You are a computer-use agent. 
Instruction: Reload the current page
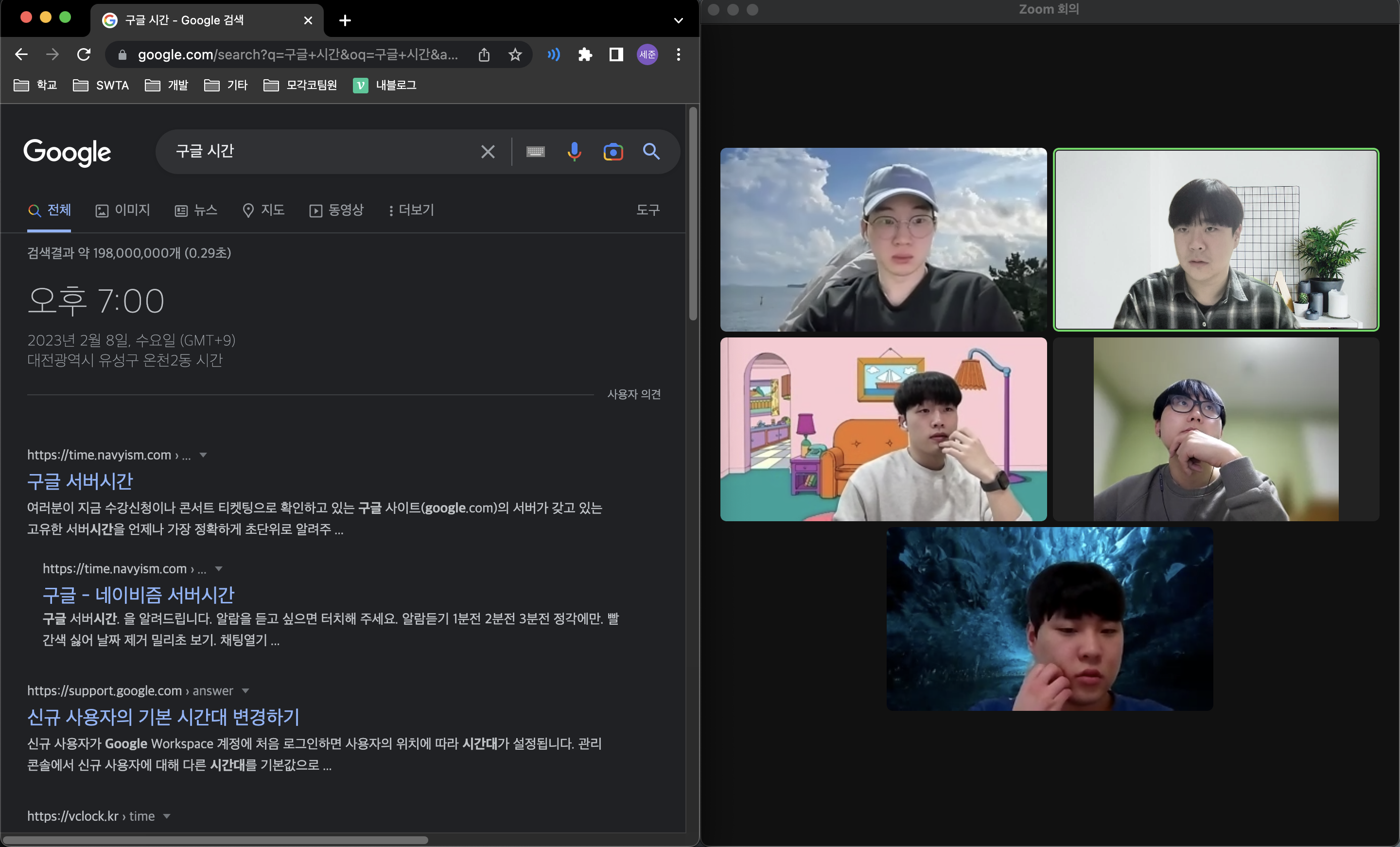84,54
